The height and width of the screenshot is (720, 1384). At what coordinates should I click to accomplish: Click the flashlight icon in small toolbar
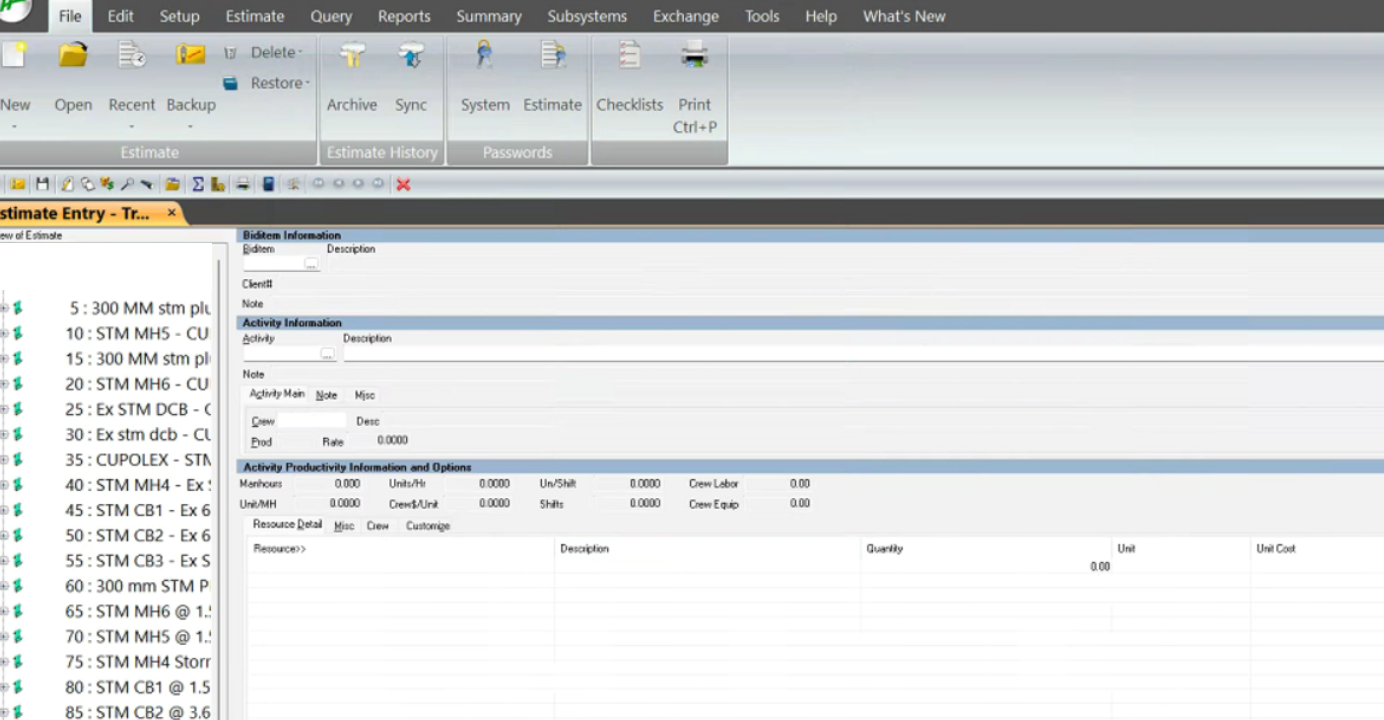click(x=147, y=184)
